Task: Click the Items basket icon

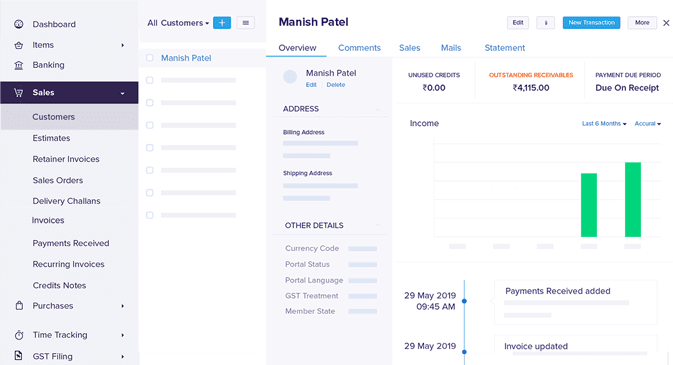Action: (x=18, y=45)
